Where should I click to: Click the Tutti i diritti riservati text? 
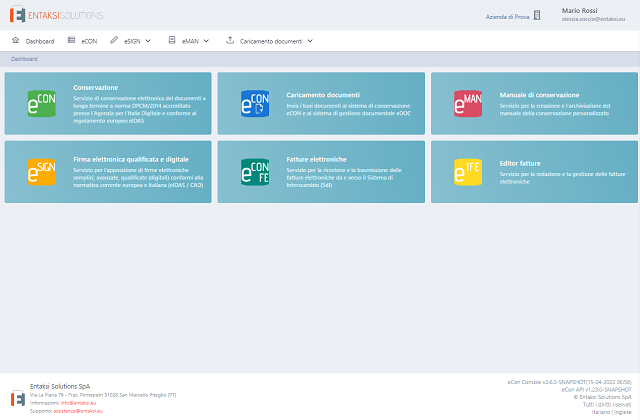coord(607,404)
